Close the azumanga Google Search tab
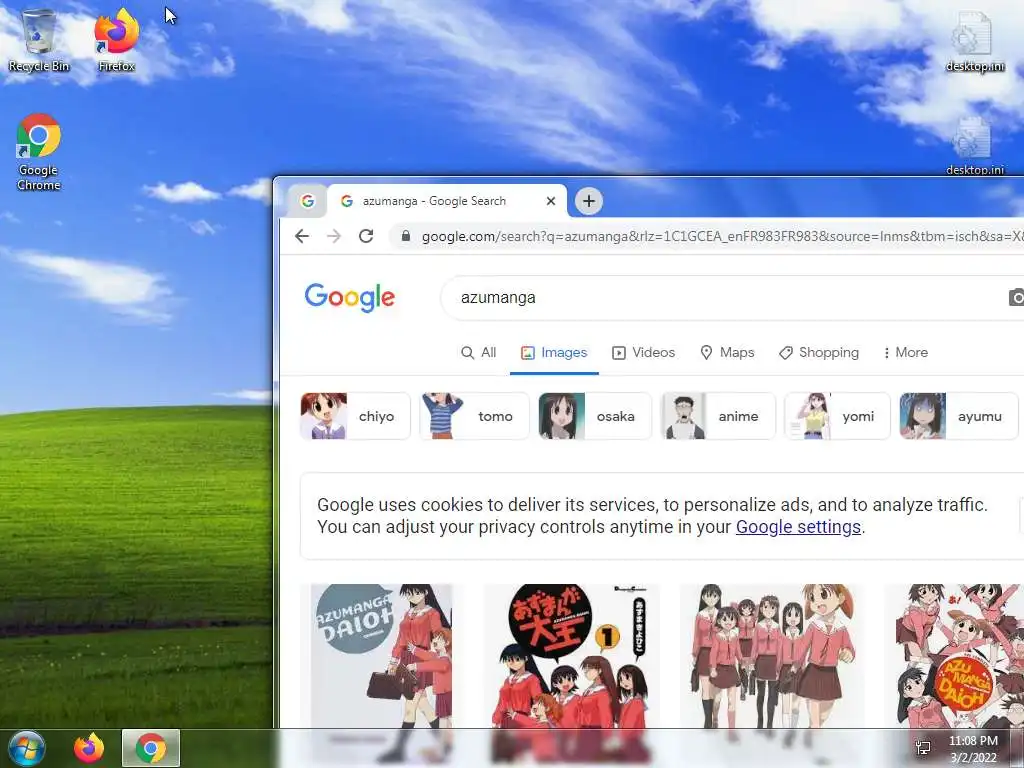 551,201
